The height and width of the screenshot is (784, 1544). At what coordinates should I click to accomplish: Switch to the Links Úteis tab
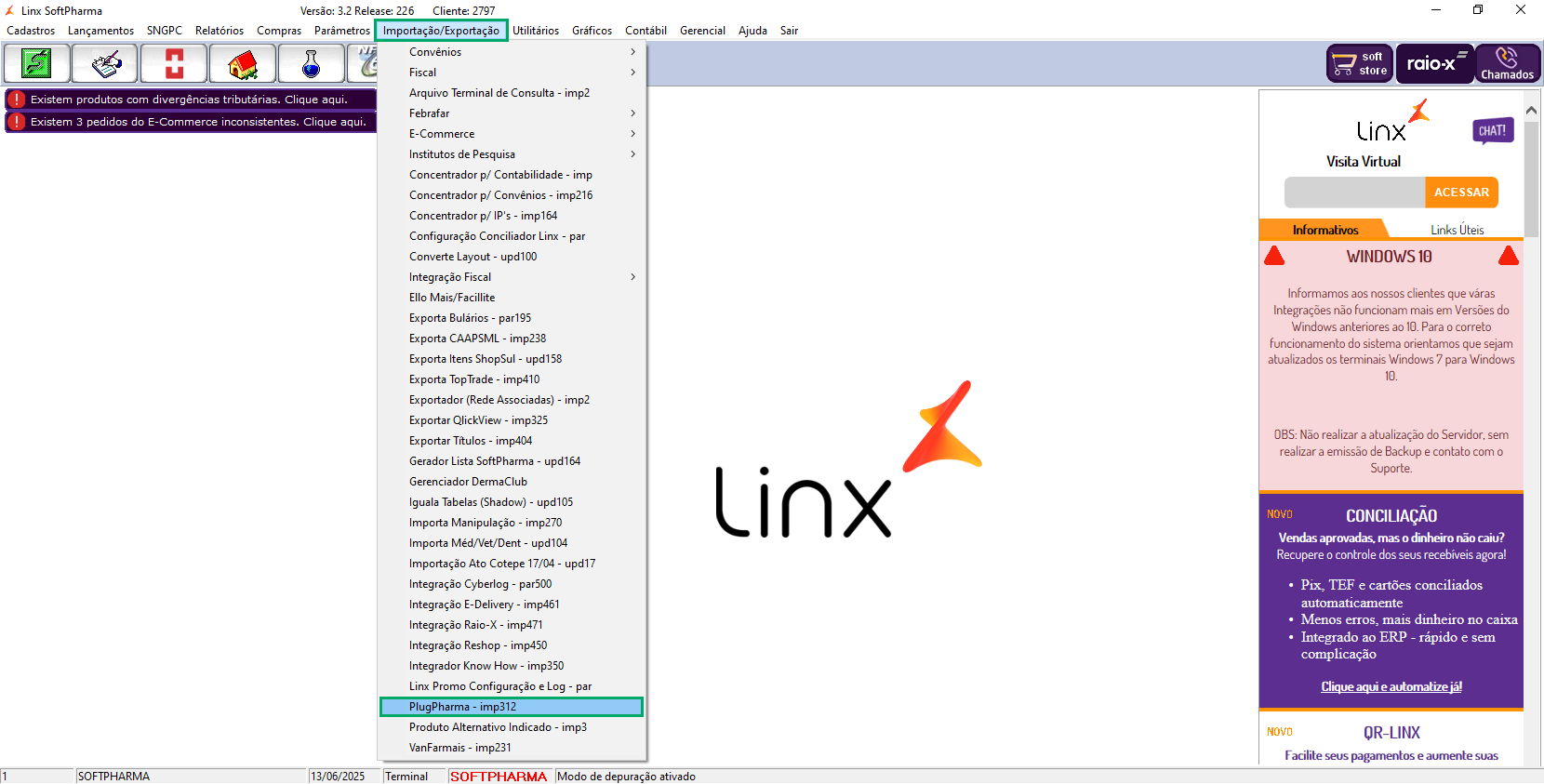(1457, 230)
